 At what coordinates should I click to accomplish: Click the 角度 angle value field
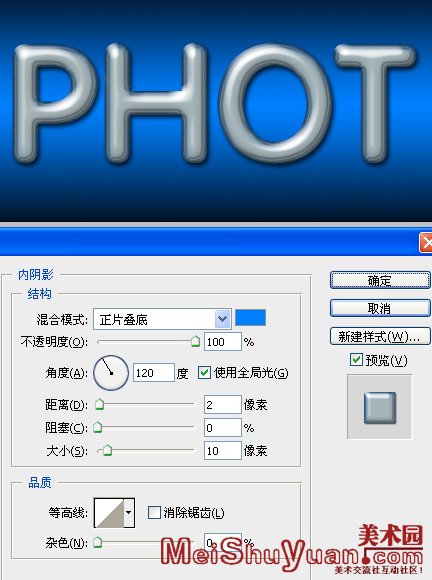(x=153, y=372)
